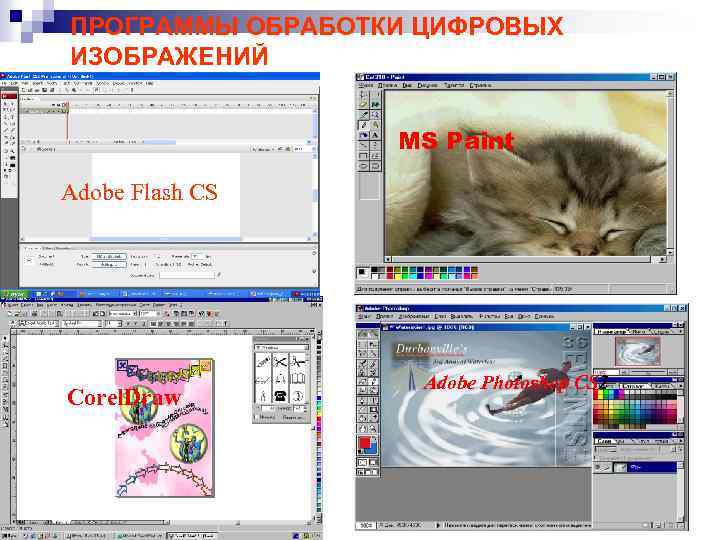Choose the Rectangle tool in Paint

pos(364,156)
